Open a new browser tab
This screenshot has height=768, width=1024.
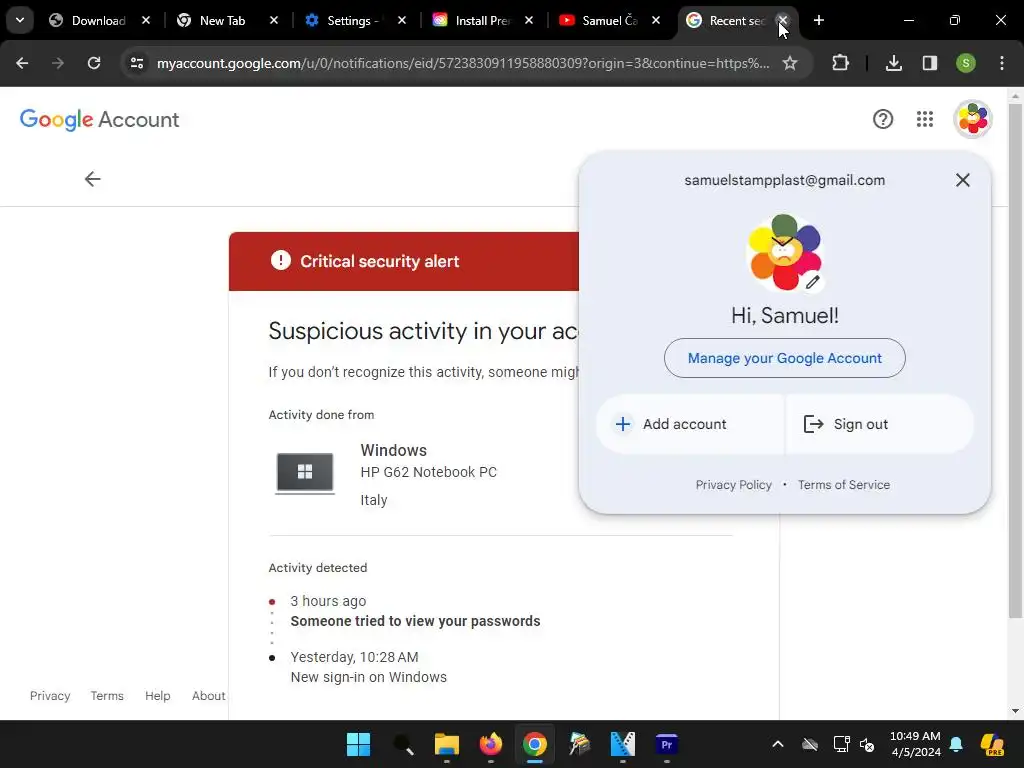point(818,20)
